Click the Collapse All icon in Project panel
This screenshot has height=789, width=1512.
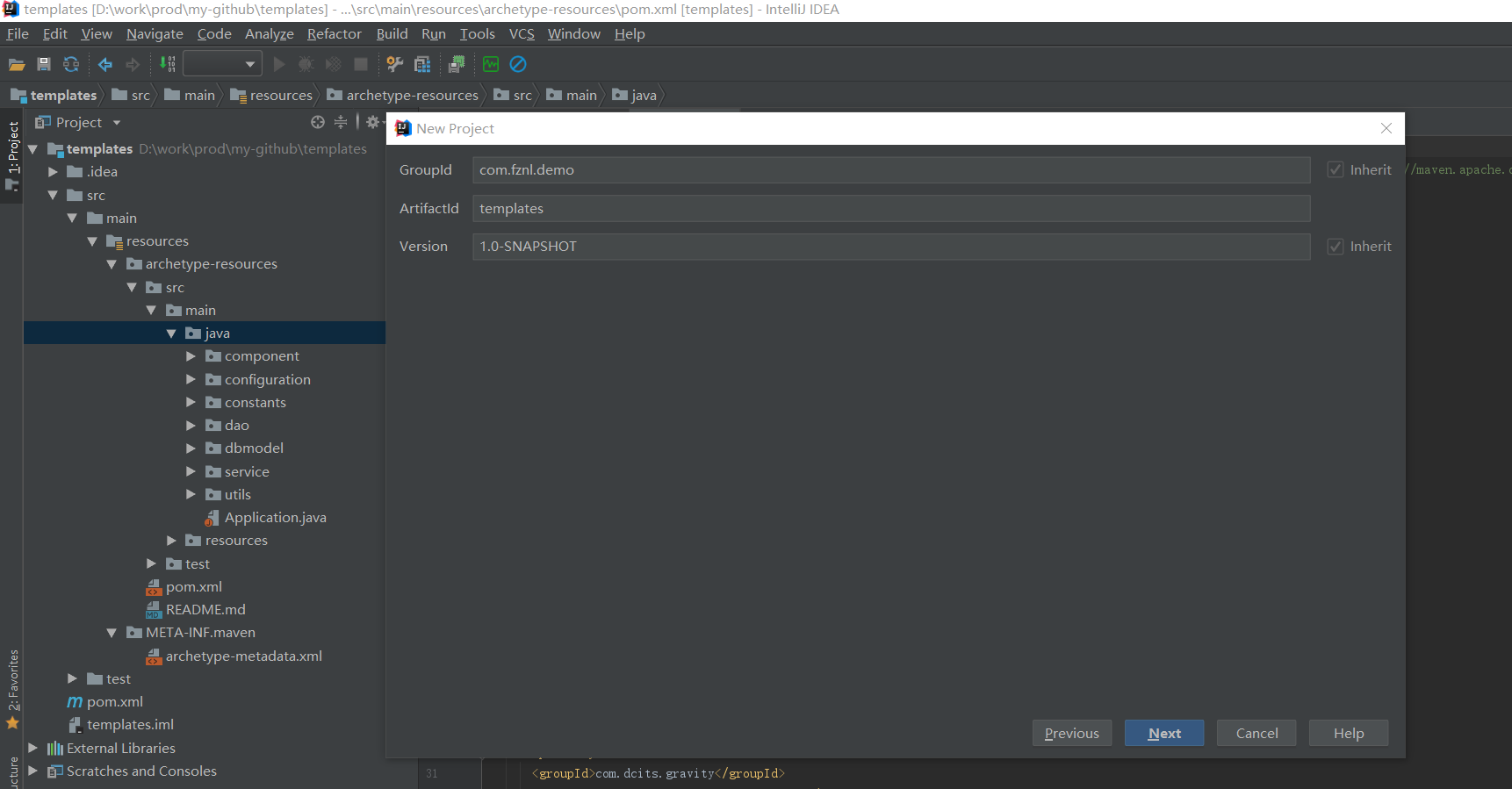coord(341,122)
